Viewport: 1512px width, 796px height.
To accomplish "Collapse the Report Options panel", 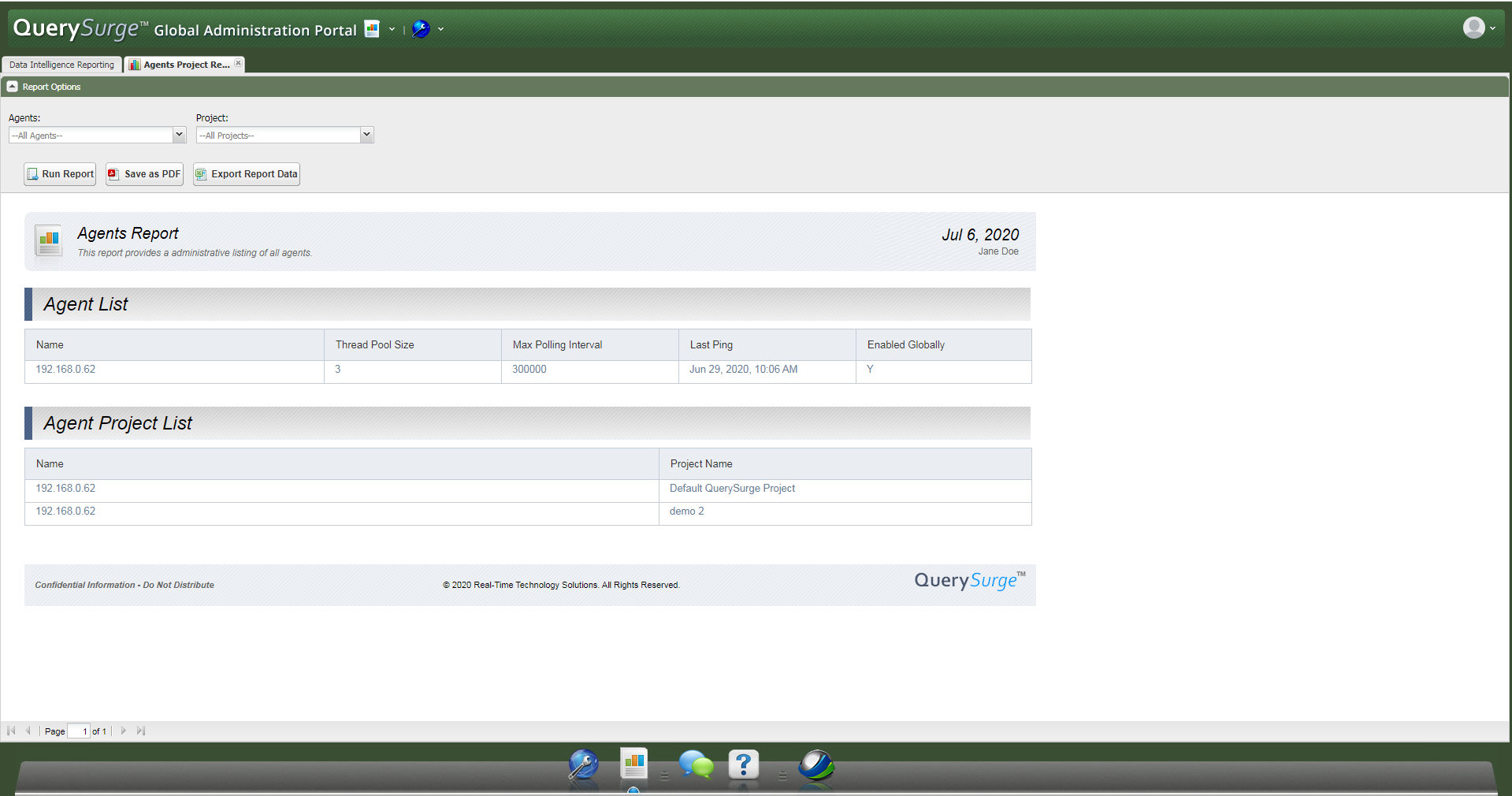I will 13,87.
